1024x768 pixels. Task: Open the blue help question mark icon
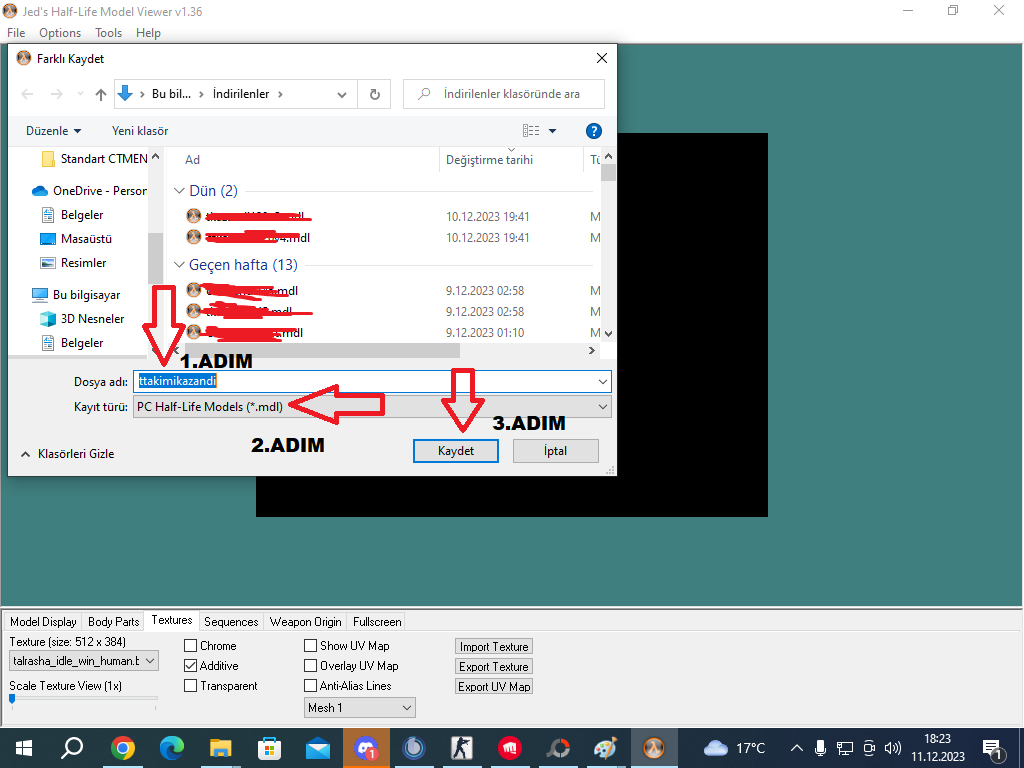(x=593, y=131)
